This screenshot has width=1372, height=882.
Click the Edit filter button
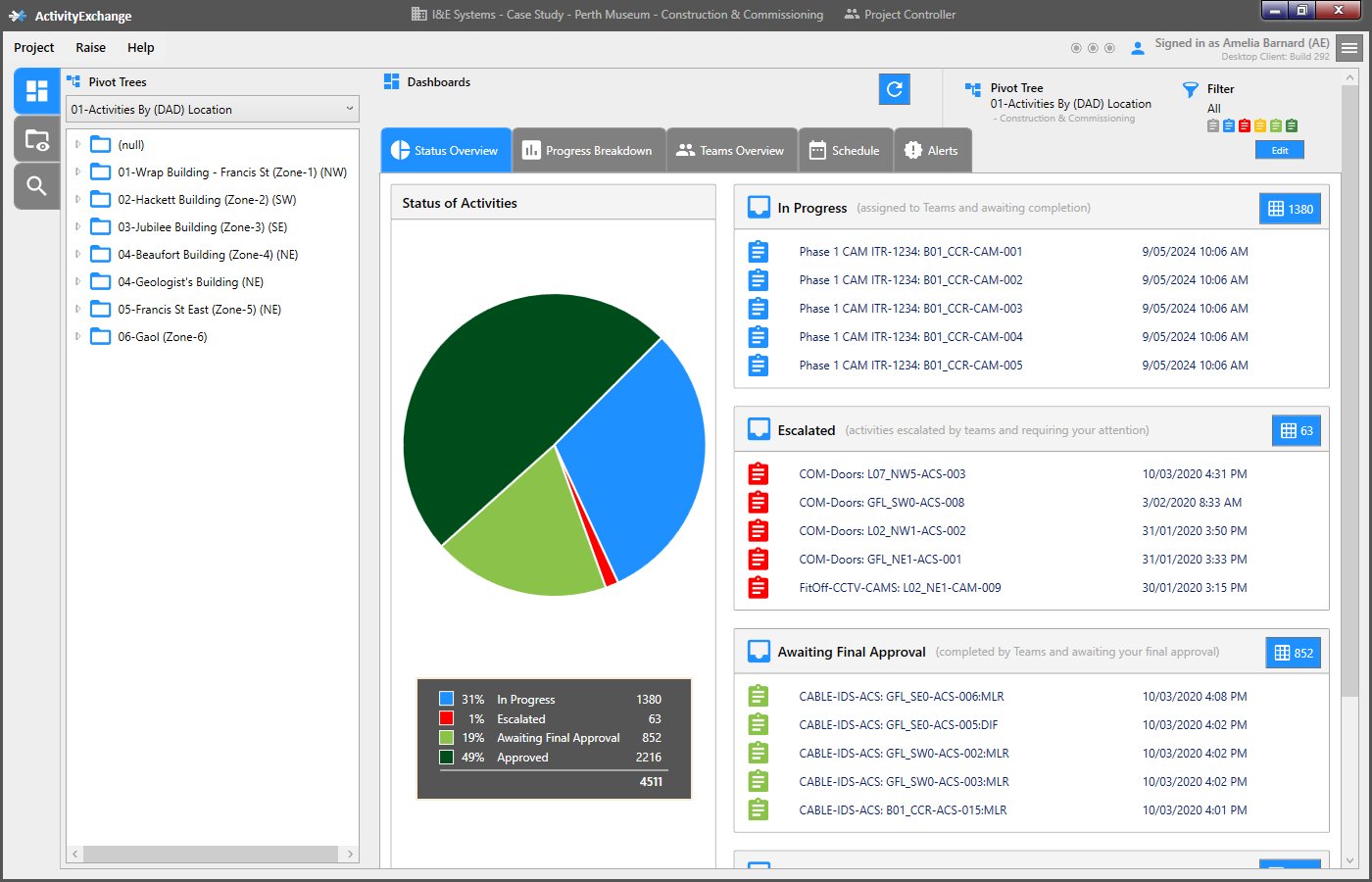(1280, 150)
